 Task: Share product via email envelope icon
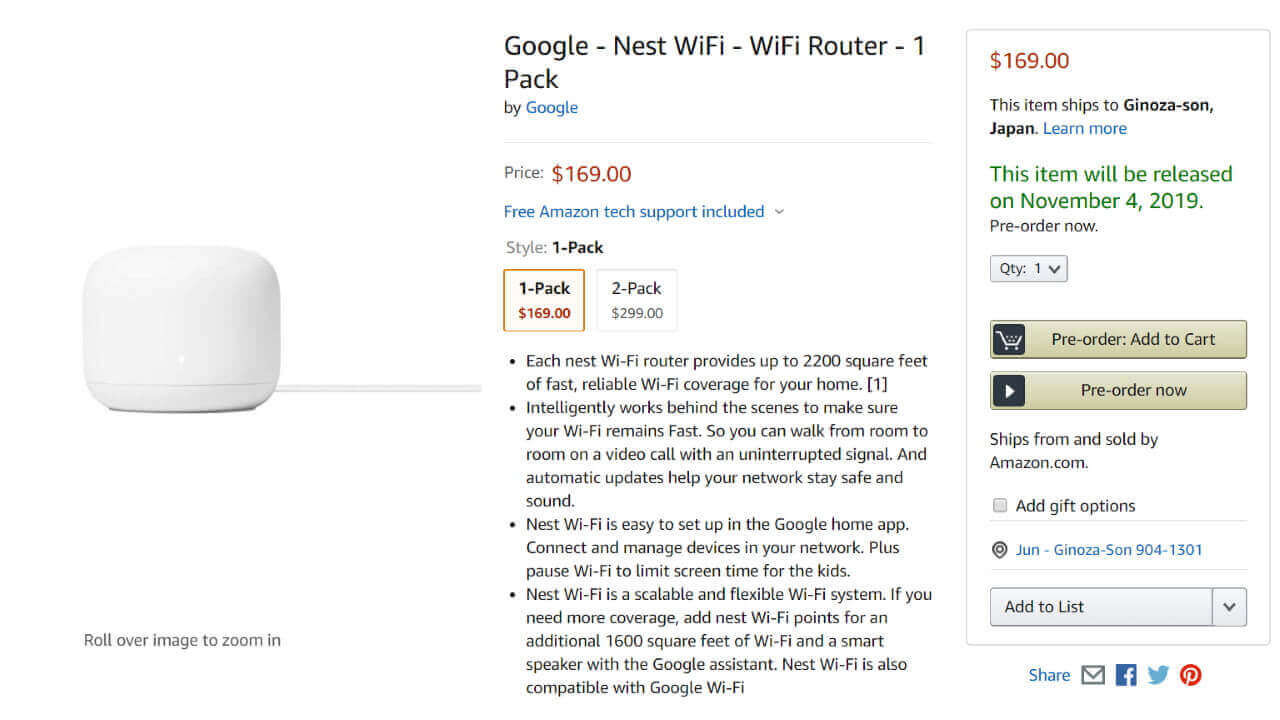pos(1093,675)
